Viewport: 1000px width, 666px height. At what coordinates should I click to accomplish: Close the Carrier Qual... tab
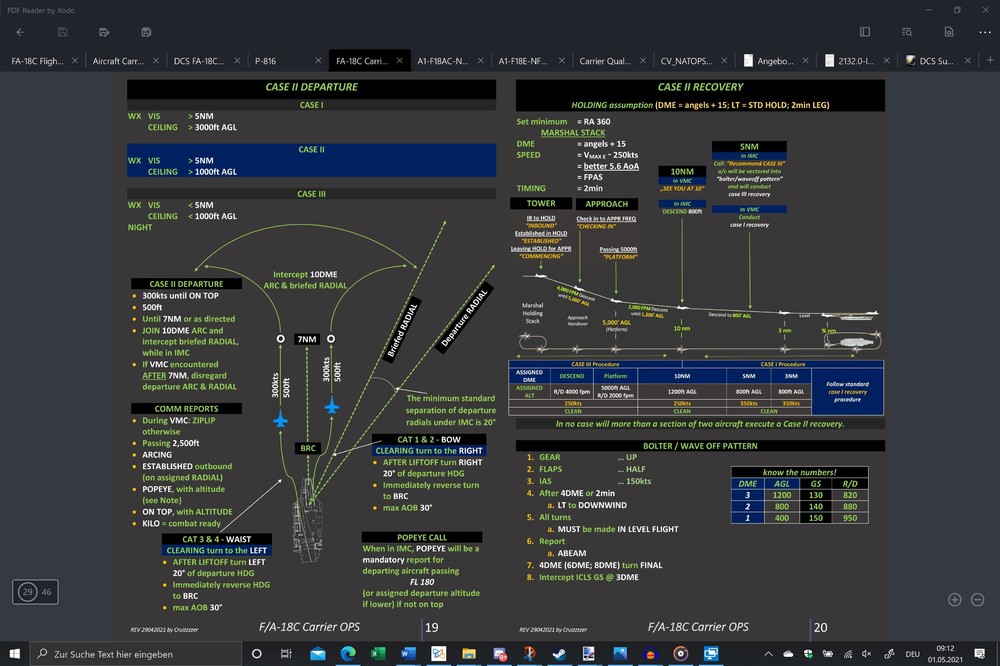[x=643, y=61]
